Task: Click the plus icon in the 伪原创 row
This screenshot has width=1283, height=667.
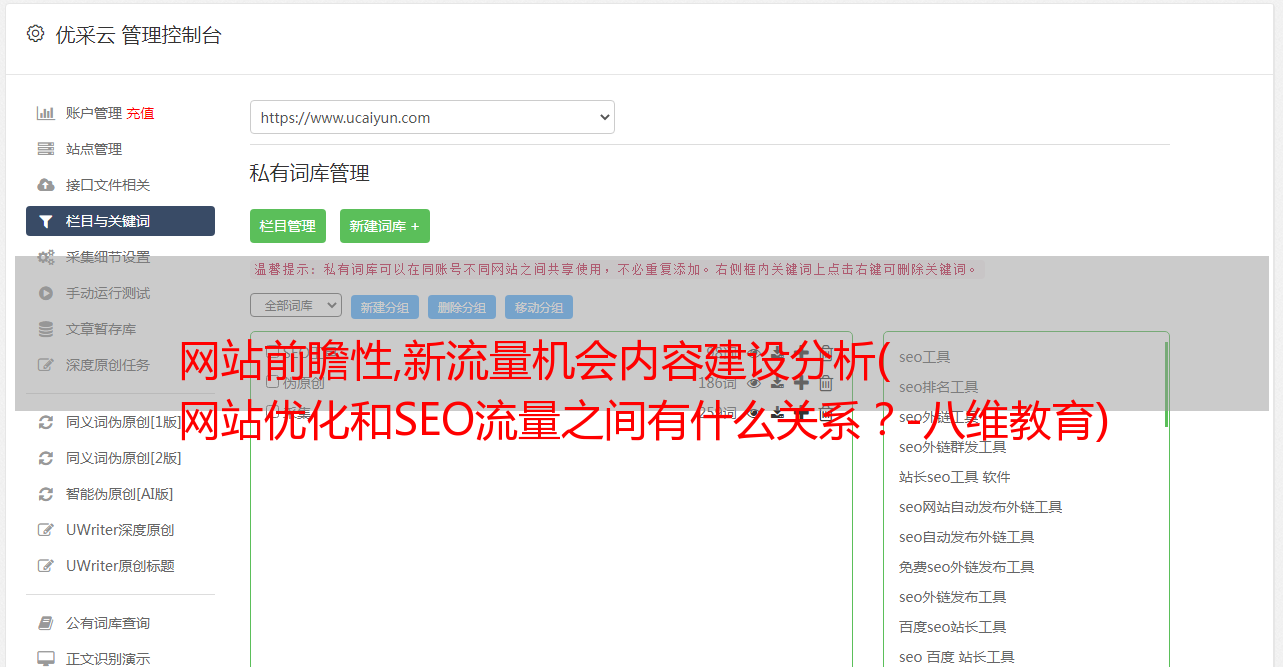Action: coord(801,383)
